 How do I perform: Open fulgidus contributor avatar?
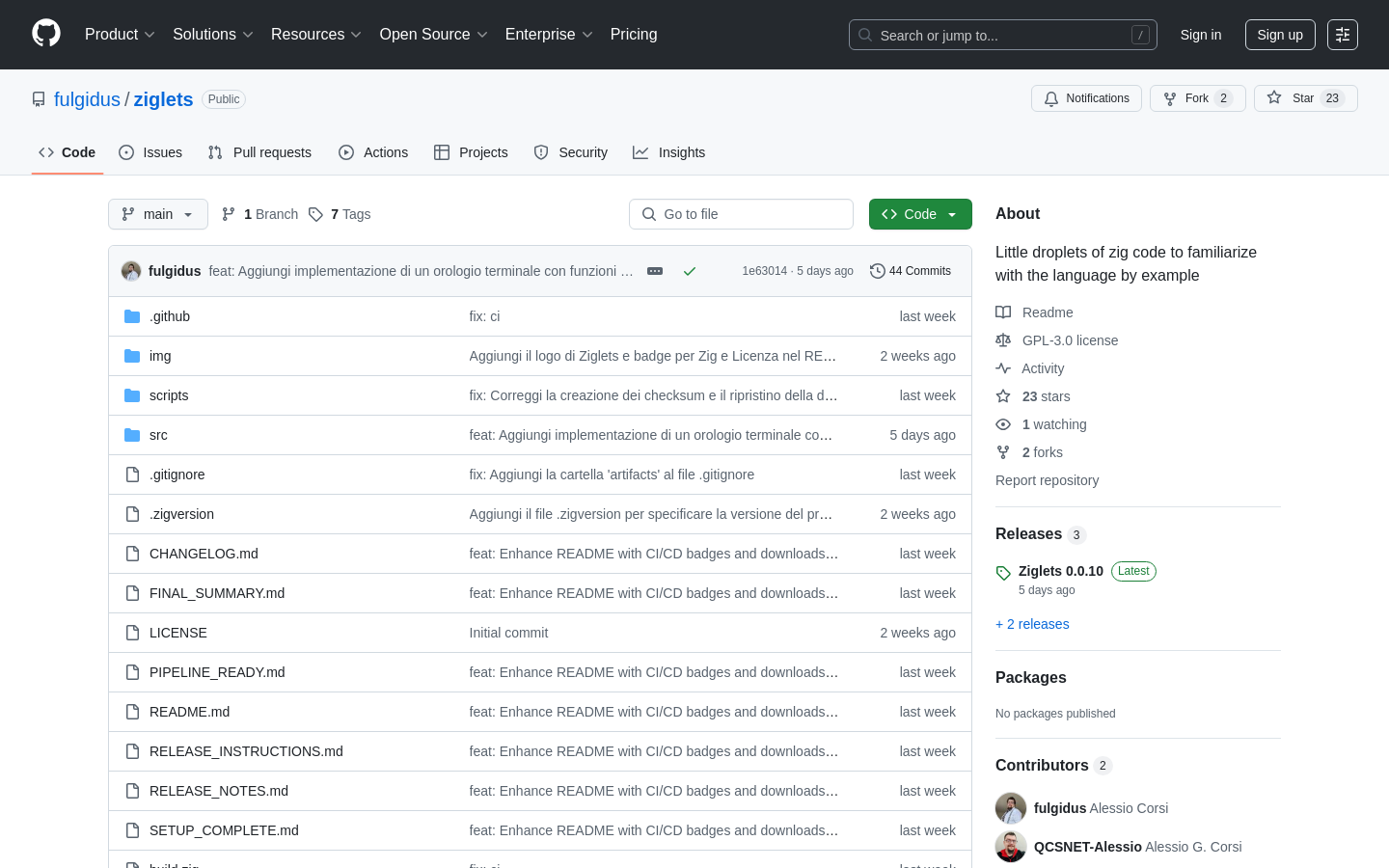coord(1011,808)
